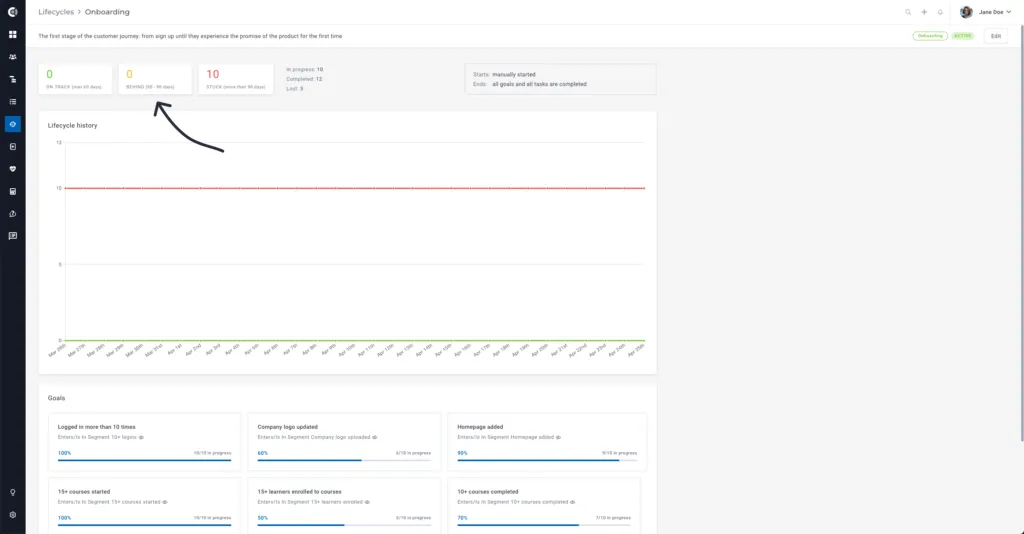Click the Edit button
Viewport: 1024px width, 534px height.
996,36
